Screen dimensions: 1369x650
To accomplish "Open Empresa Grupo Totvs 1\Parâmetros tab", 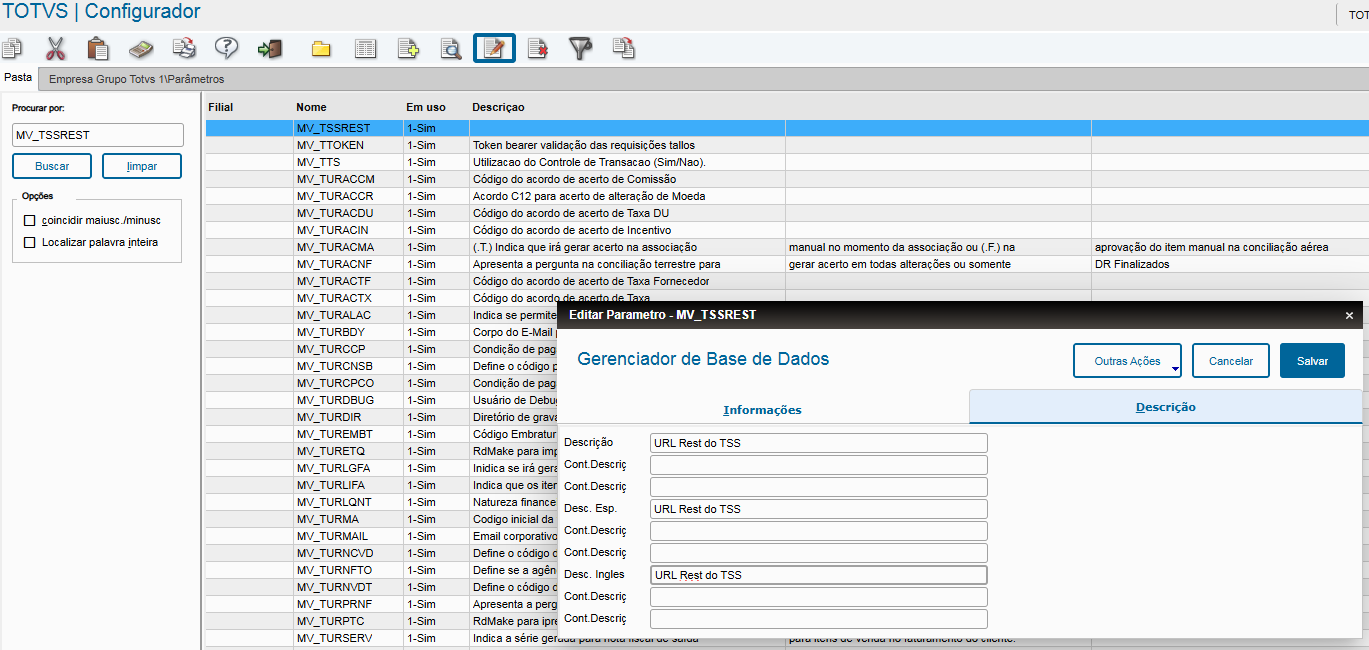I will point(137,79).
